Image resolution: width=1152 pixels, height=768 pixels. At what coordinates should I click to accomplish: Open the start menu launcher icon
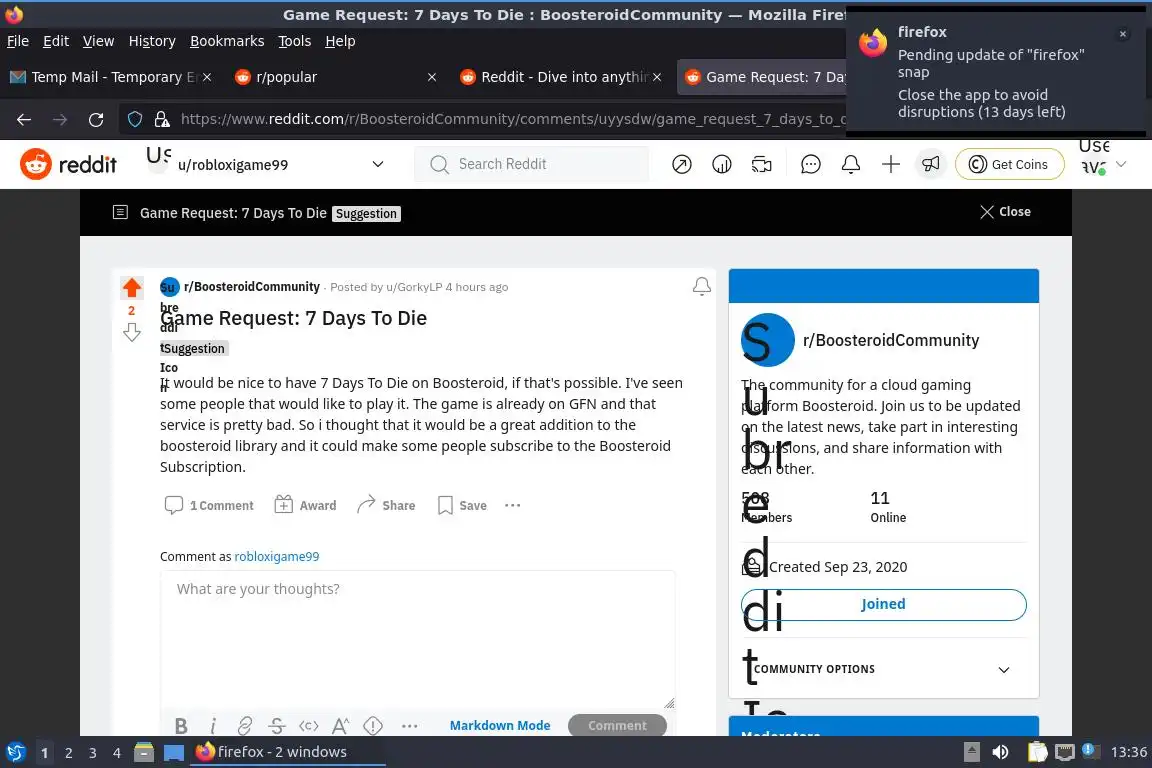click(15, 752)
